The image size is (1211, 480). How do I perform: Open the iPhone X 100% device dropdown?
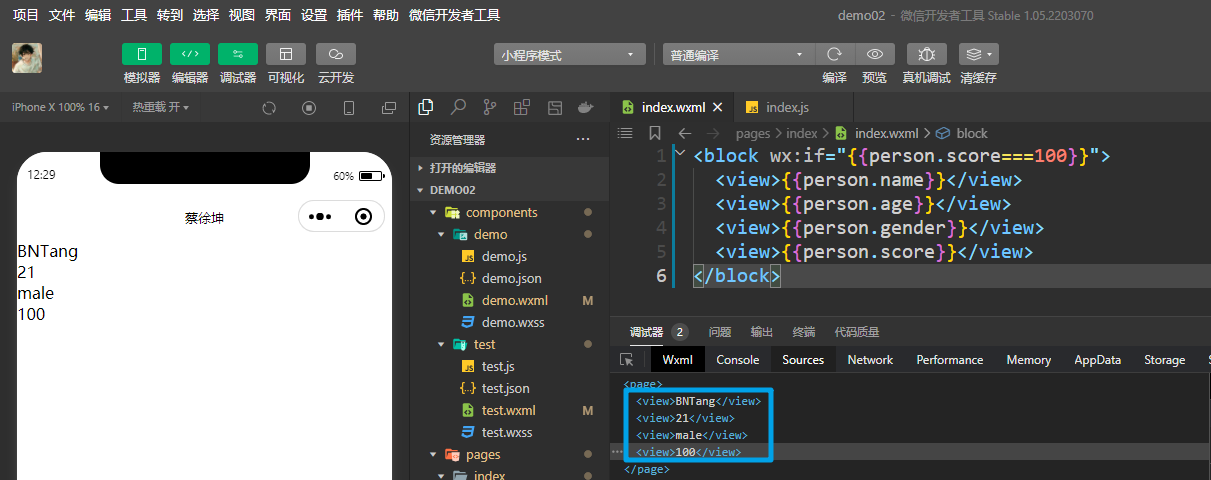pos(60,107)
